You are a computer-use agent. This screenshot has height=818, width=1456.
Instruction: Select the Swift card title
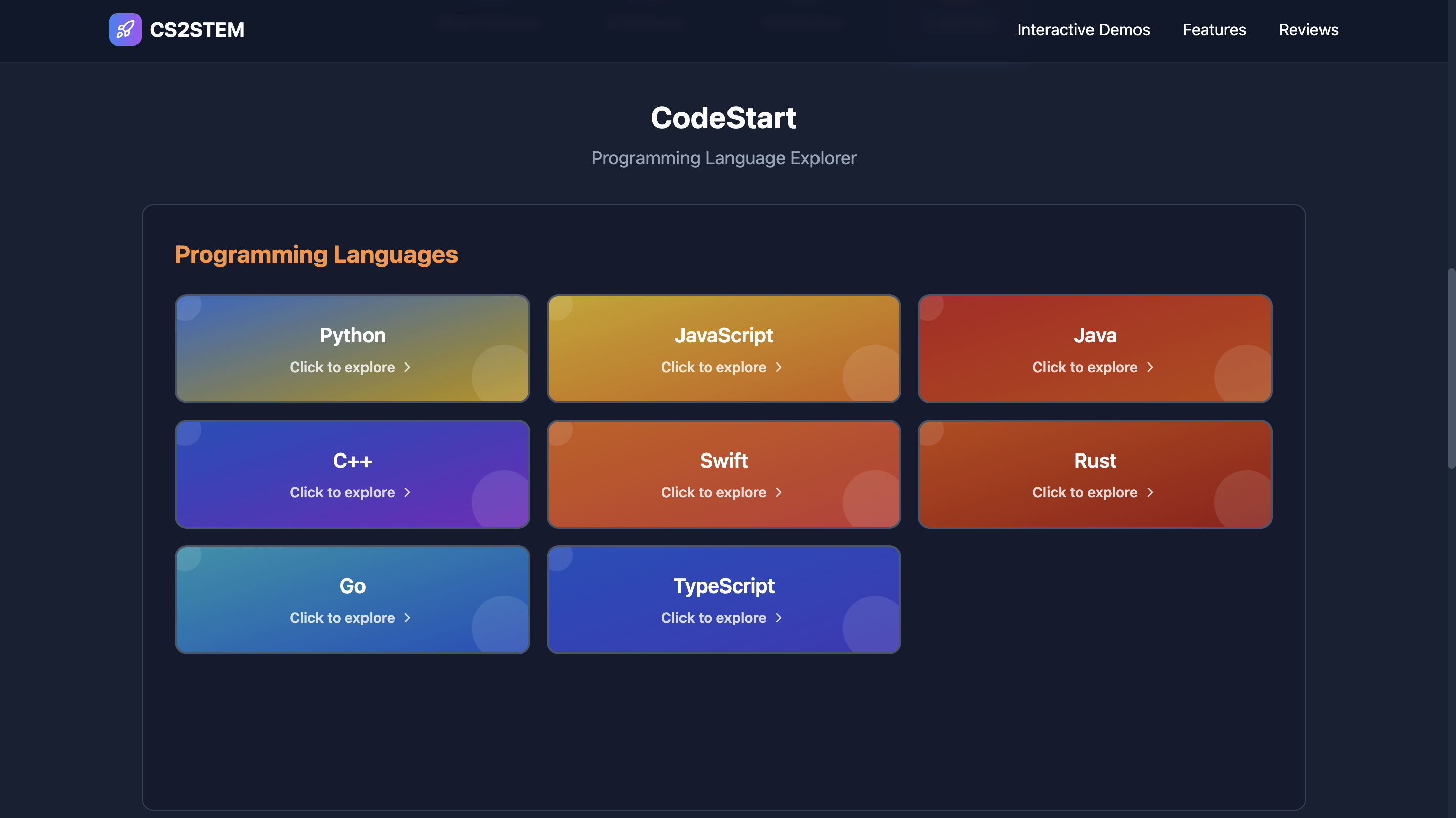pos(723,461)
